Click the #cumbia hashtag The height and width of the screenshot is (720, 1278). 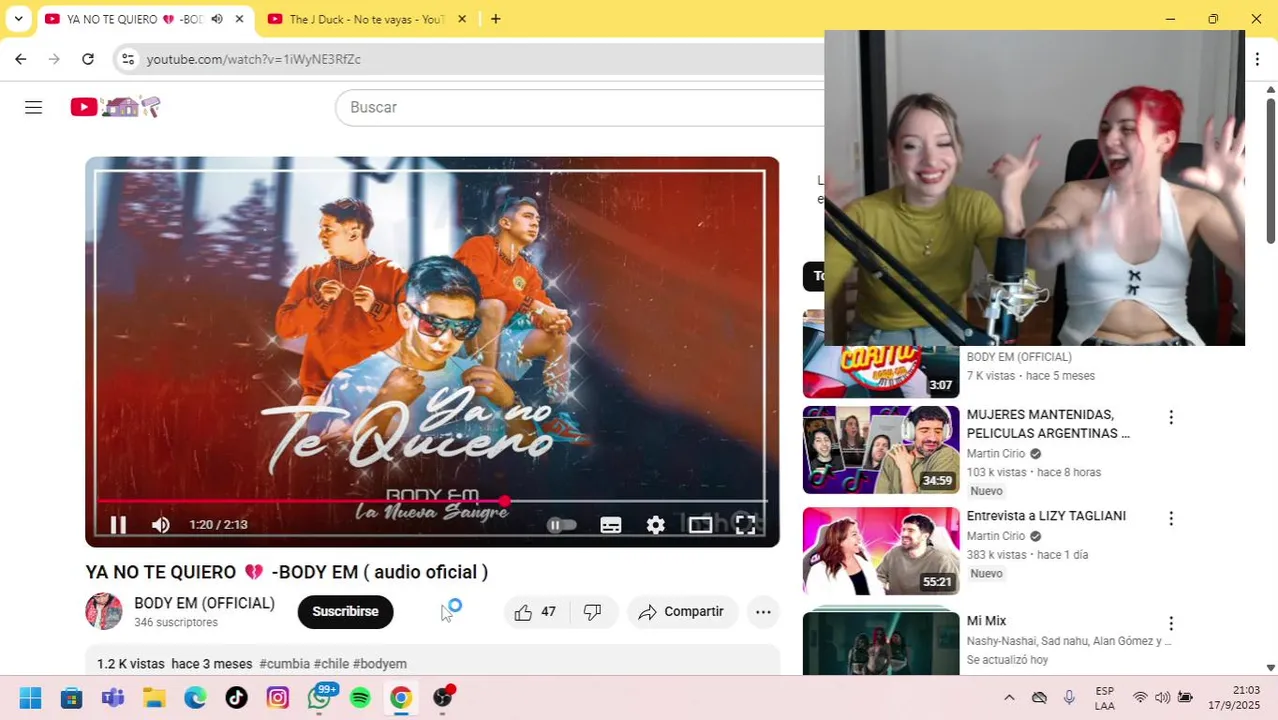284,664
